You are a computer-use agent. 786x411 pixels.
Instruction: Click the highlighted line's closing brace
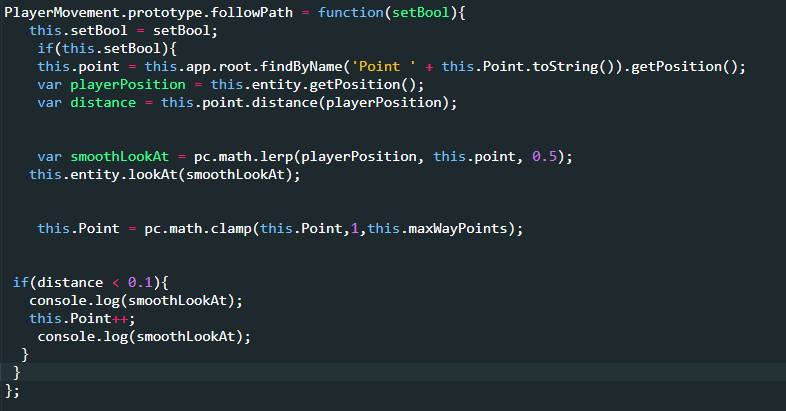coord(17,373)
